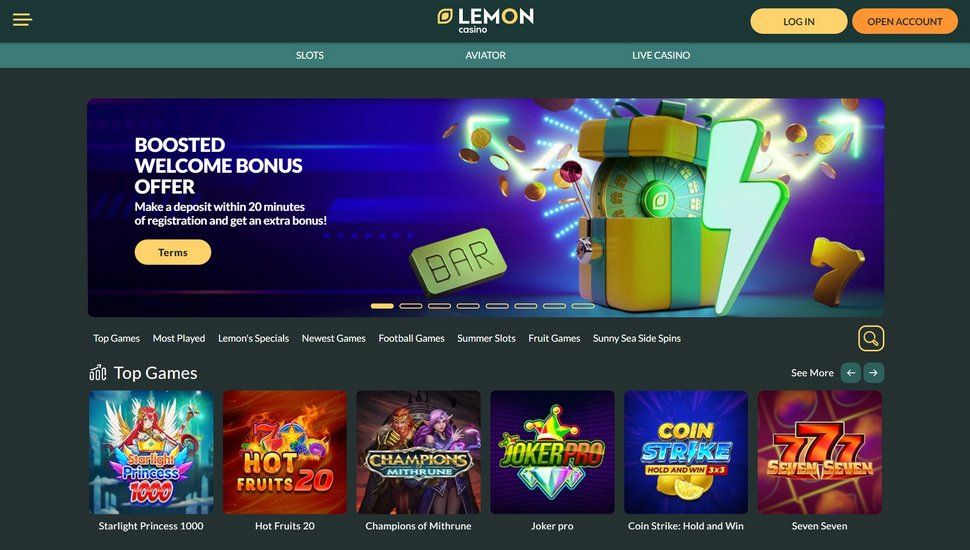Image resolution: width=970 pixels, height=550 pixels.
Task: Open the Joker Pro game thumbnail
Action: 552,452
